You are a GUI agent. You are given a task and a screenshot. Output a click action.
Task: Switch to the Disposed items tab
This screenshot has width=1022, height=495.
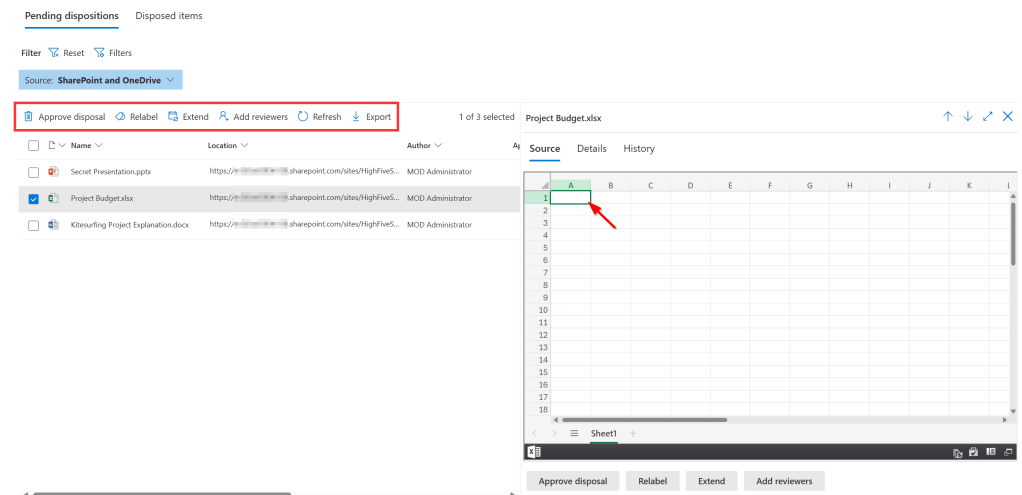click(x=168, y=16)
